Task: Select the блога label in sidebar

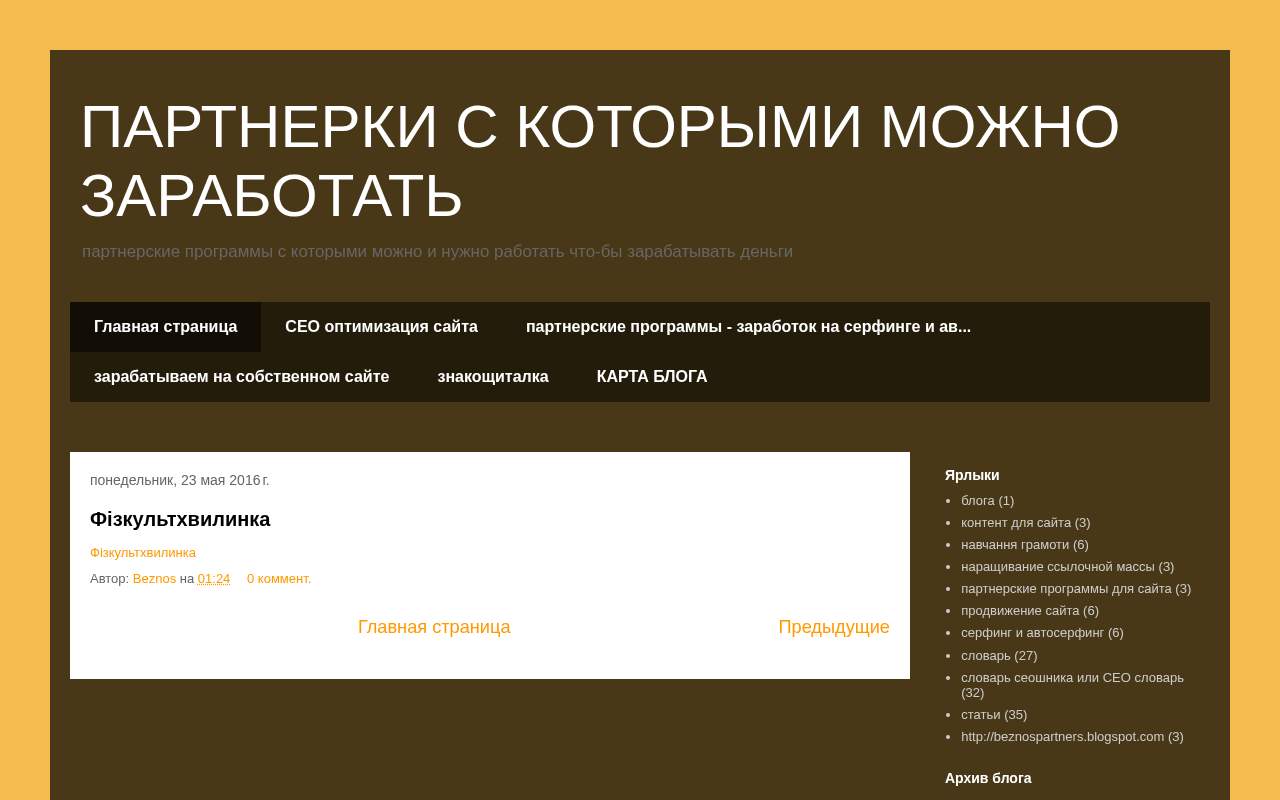Action: 978,501
